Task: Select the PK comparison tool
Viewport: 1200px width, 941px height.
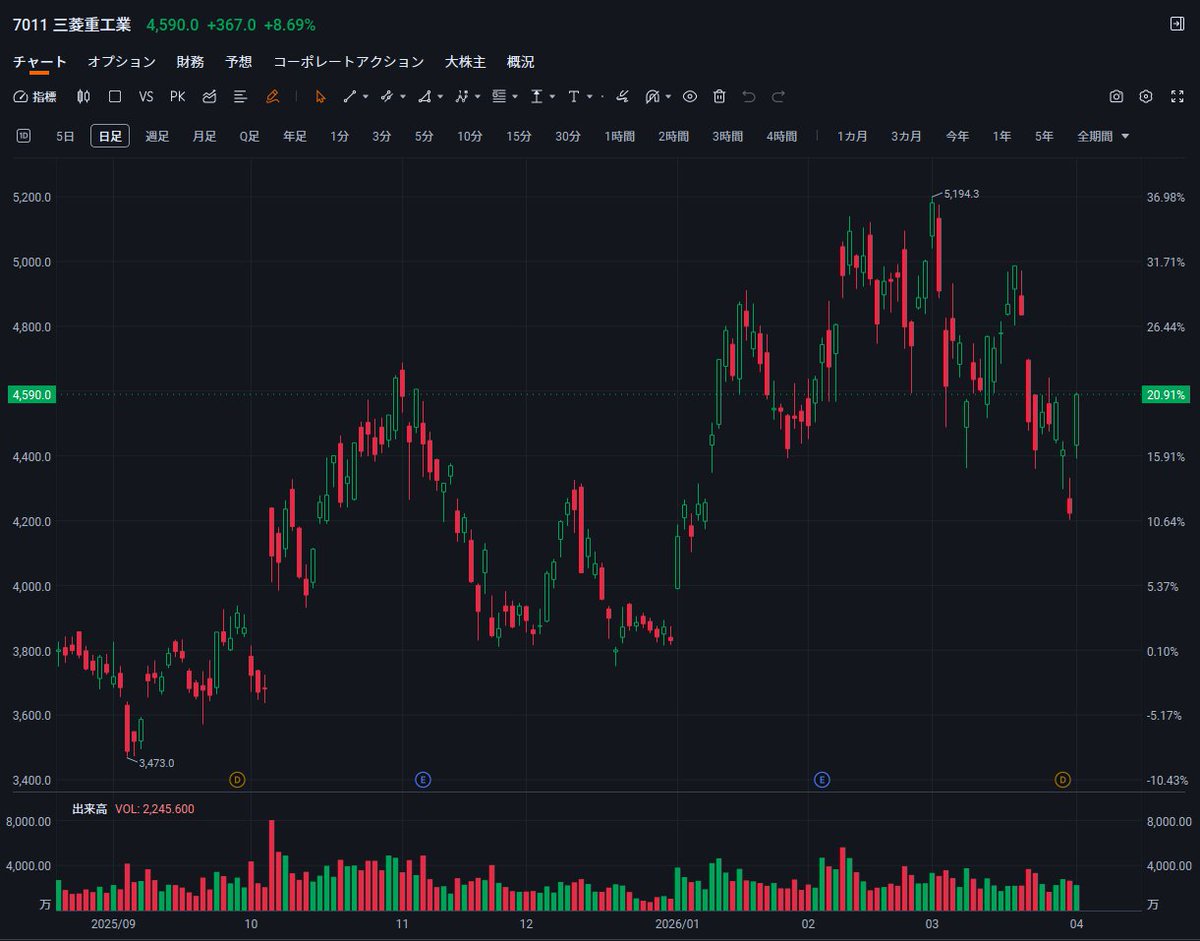Action: 177,97
